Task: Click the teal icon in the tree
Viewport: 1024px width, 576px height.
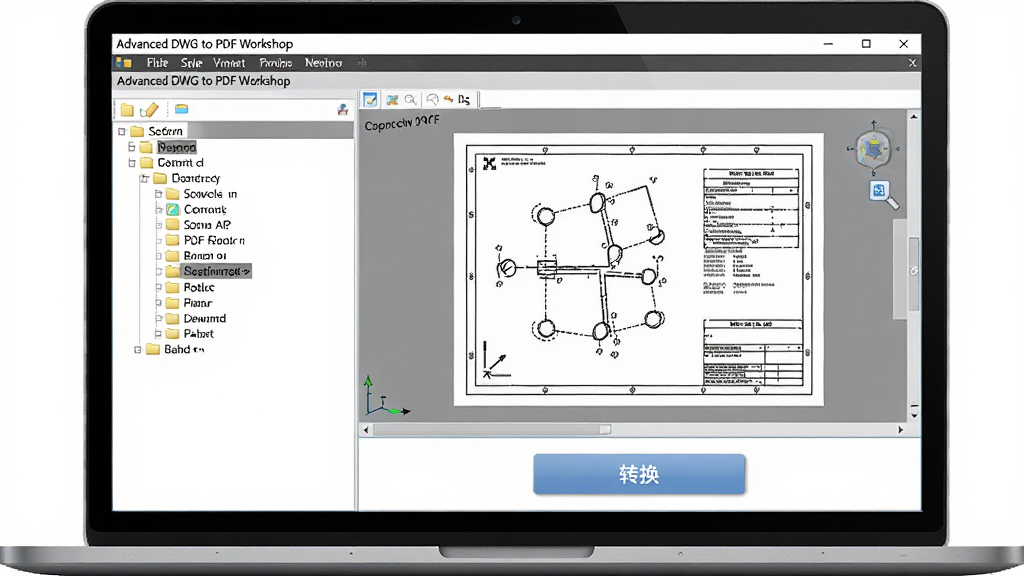Action: click(172, 210)
